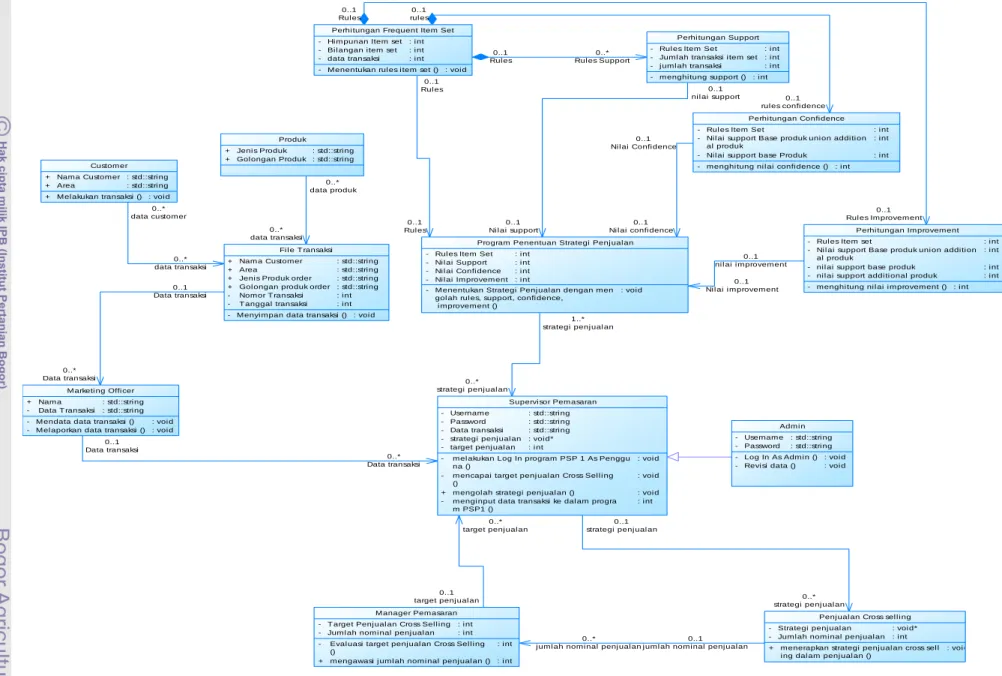1002x676 pixels.
Task: Select the Menentukan Strategi Penjualan operation
Action: 524,298
